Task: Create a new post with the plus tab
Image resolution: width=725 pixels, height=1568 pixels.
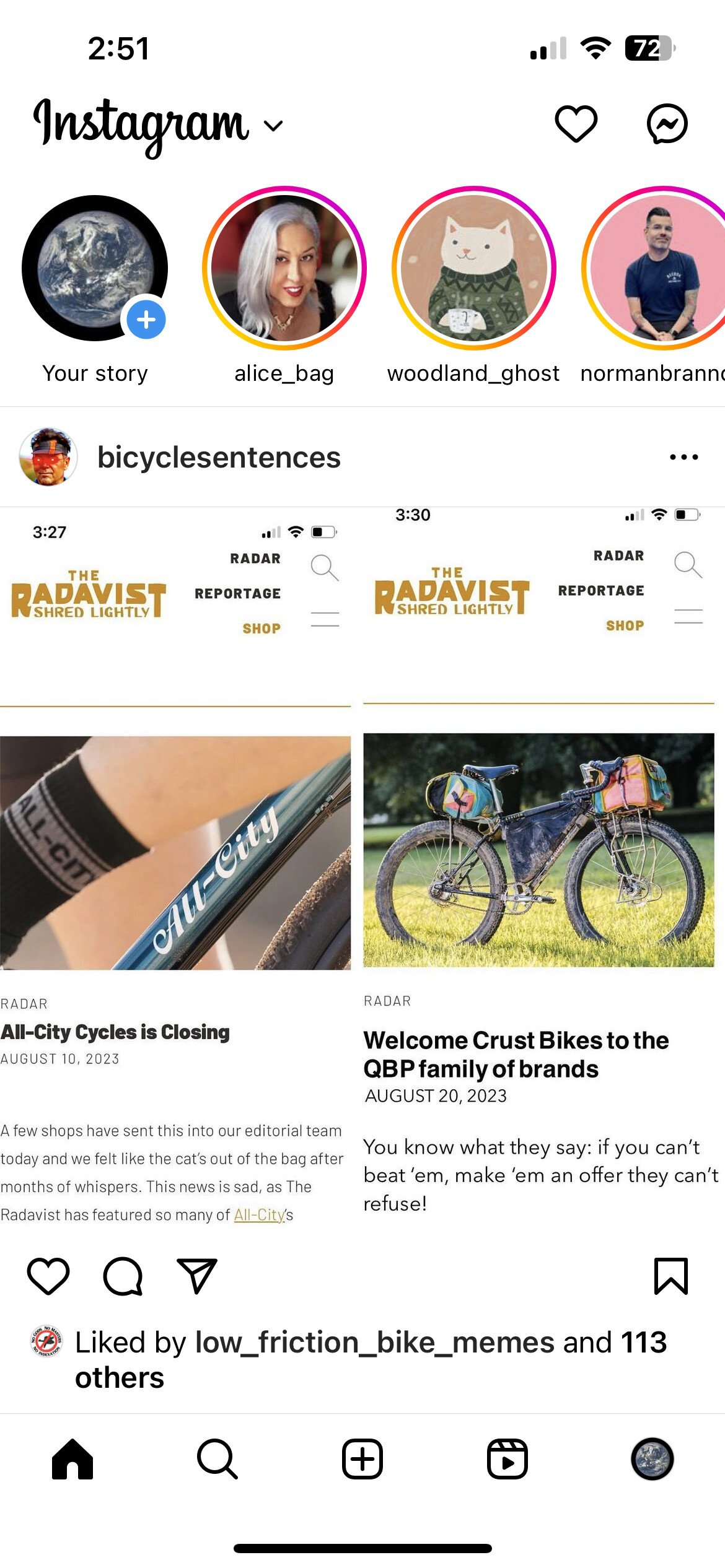Action: coord(362,1459)
